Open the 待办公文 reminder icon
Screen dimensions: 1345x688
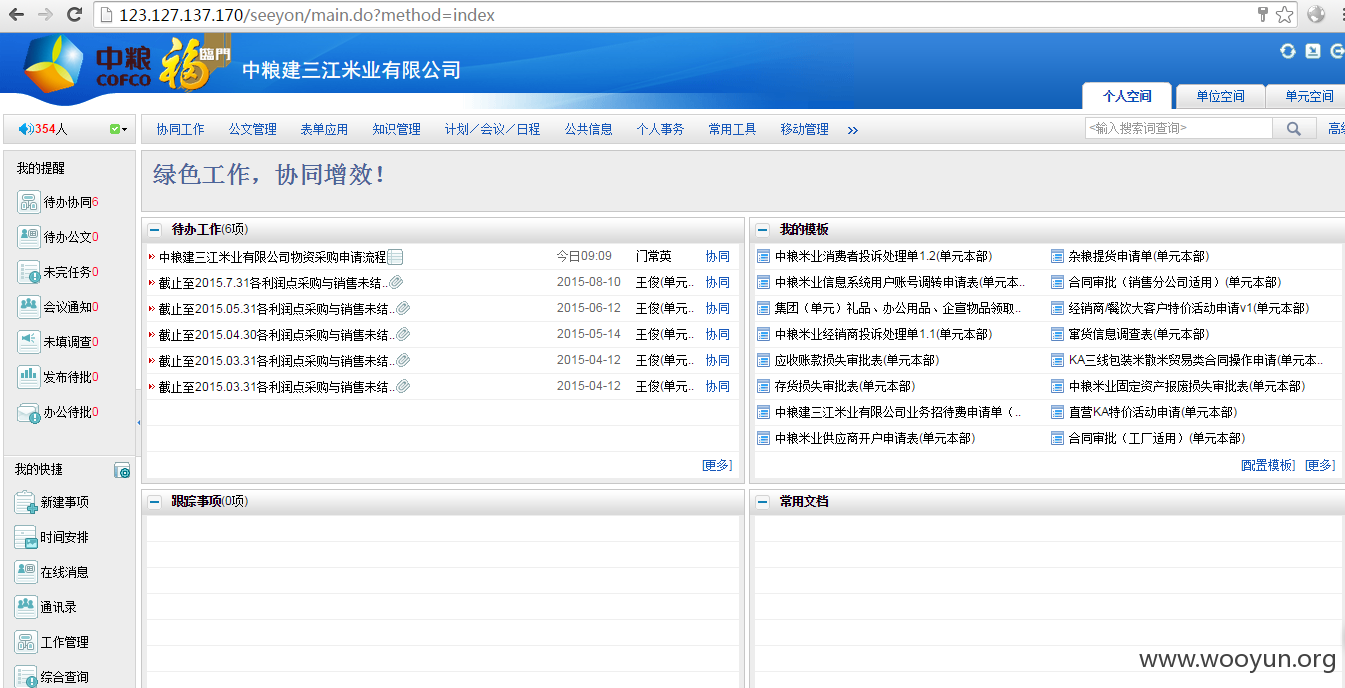(x=28, y=237)
